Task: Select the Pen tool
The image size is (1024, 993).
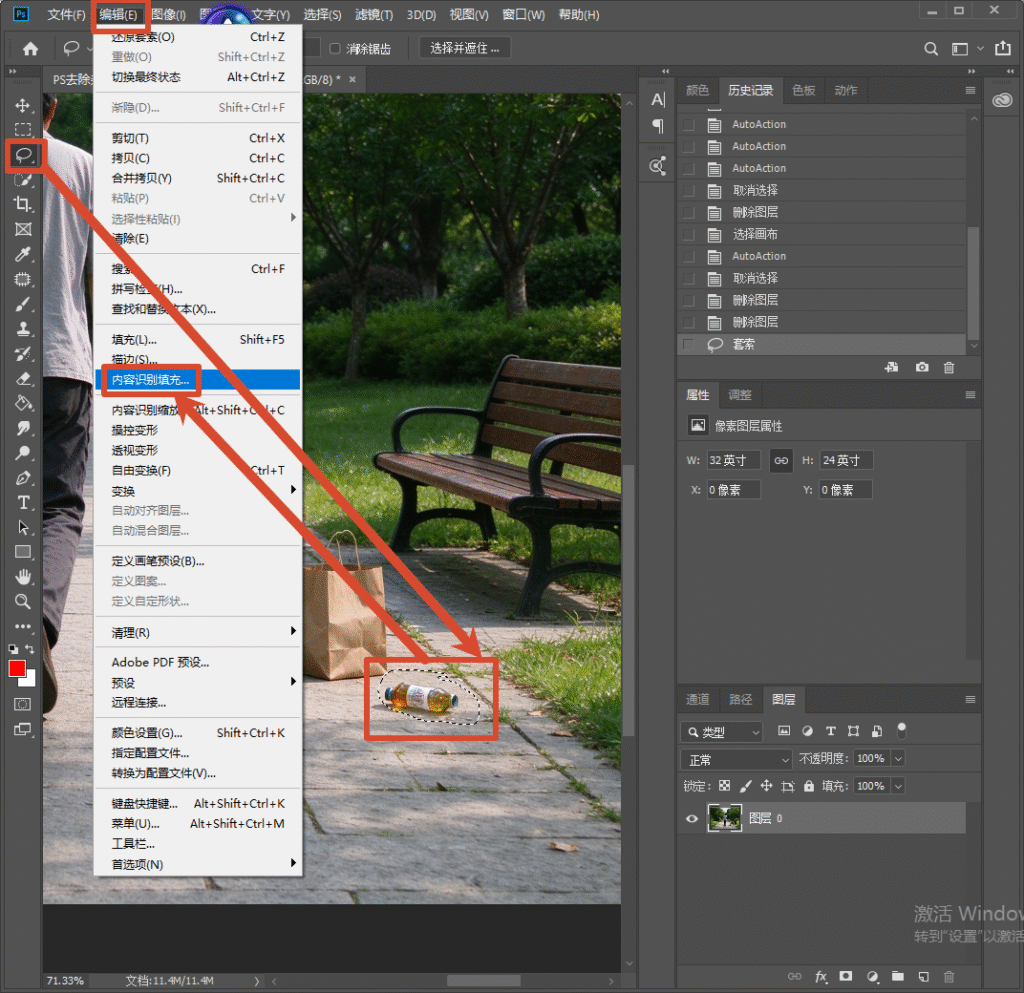Action: point(23,478)
